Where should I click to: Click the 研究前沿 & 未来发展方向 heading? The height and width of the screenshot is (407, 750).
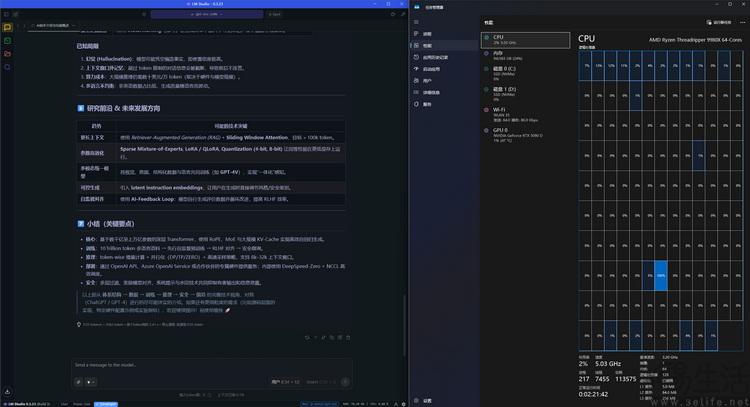tap(123, 109)
